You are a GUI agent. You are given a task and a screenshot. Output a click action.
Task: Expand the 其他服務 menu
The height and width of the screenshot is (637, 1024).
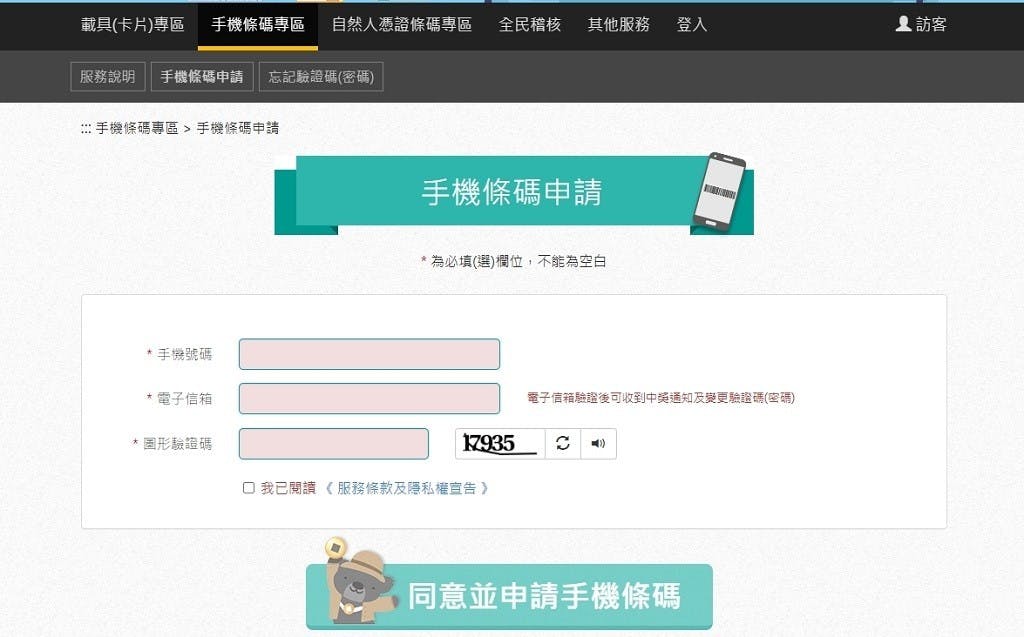pos(618,25)
